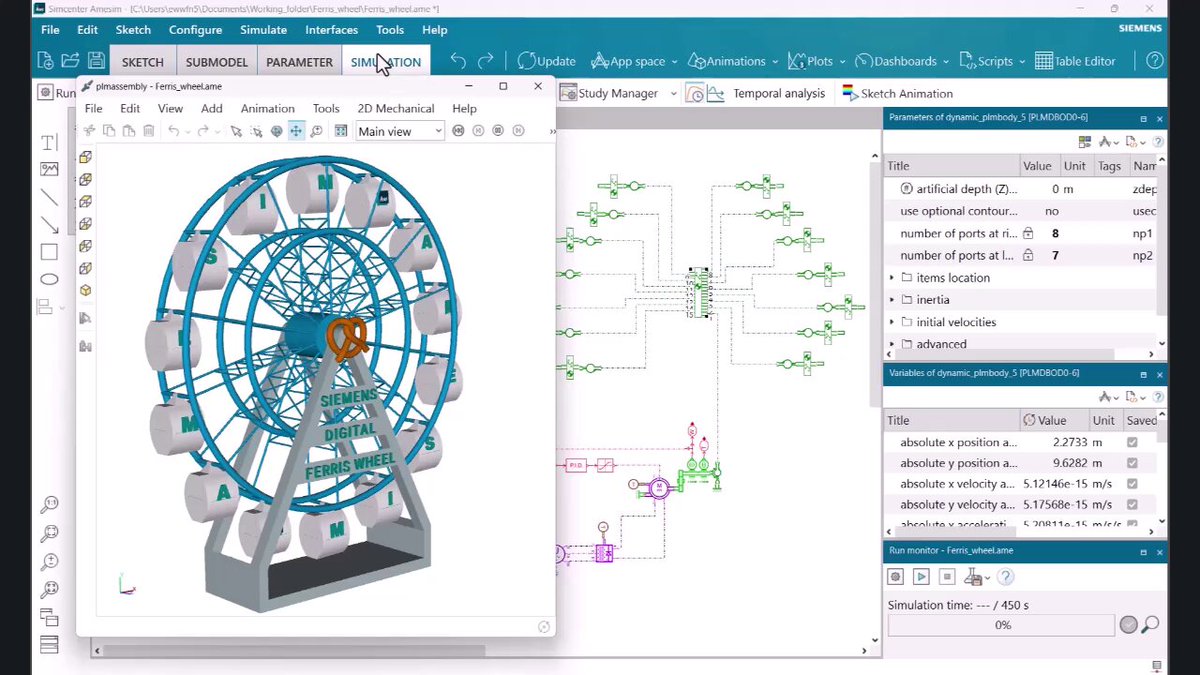Expand the items location parameter group

pyautogui.click(x=892, y=278)
